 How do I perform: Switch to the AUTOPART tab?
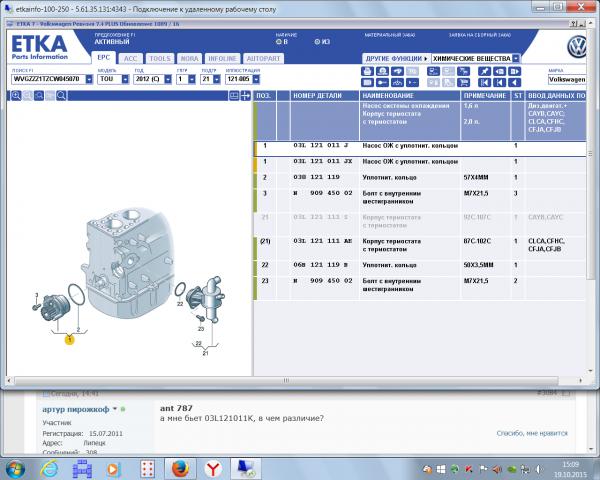pos(263,59)
